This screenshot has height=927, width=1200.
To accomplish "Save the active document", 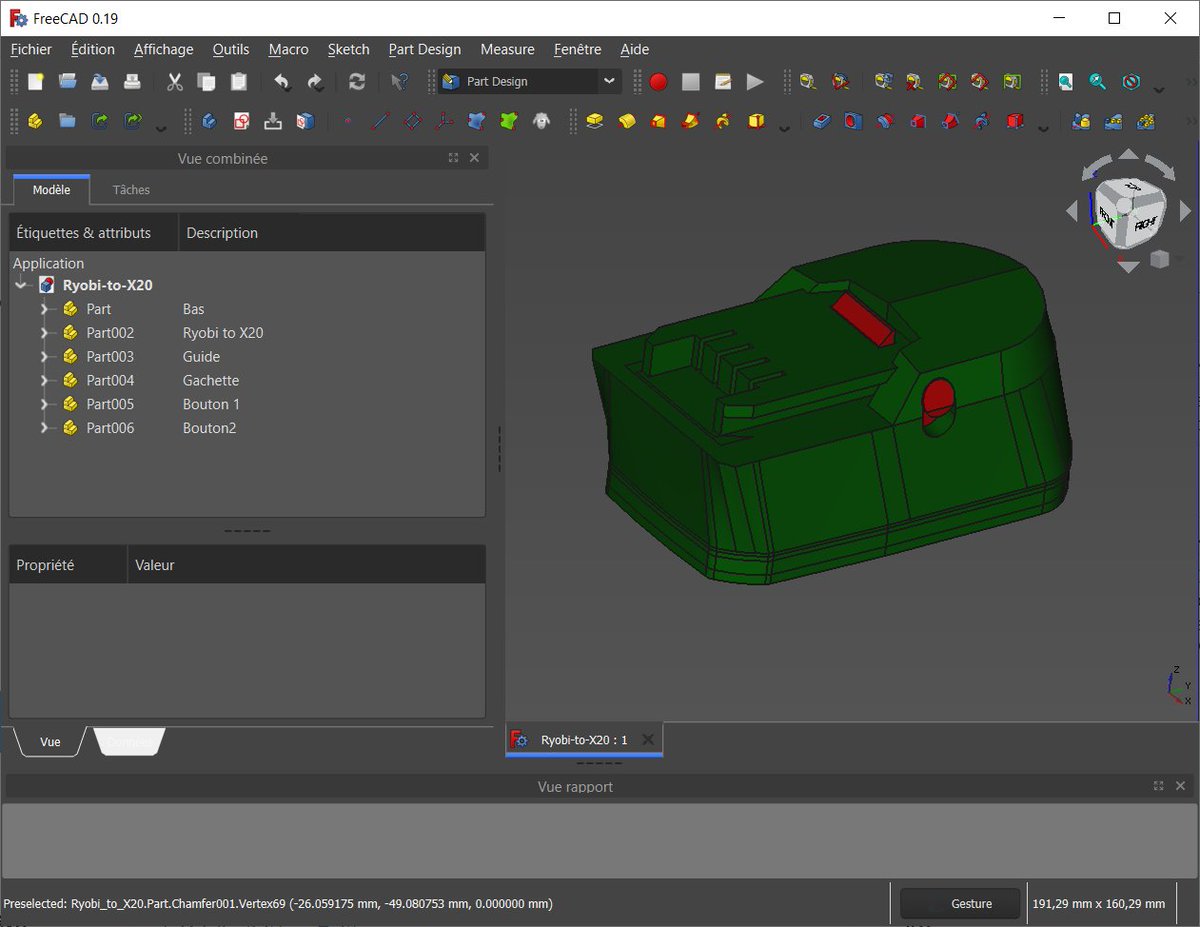I will coord(99,82).
